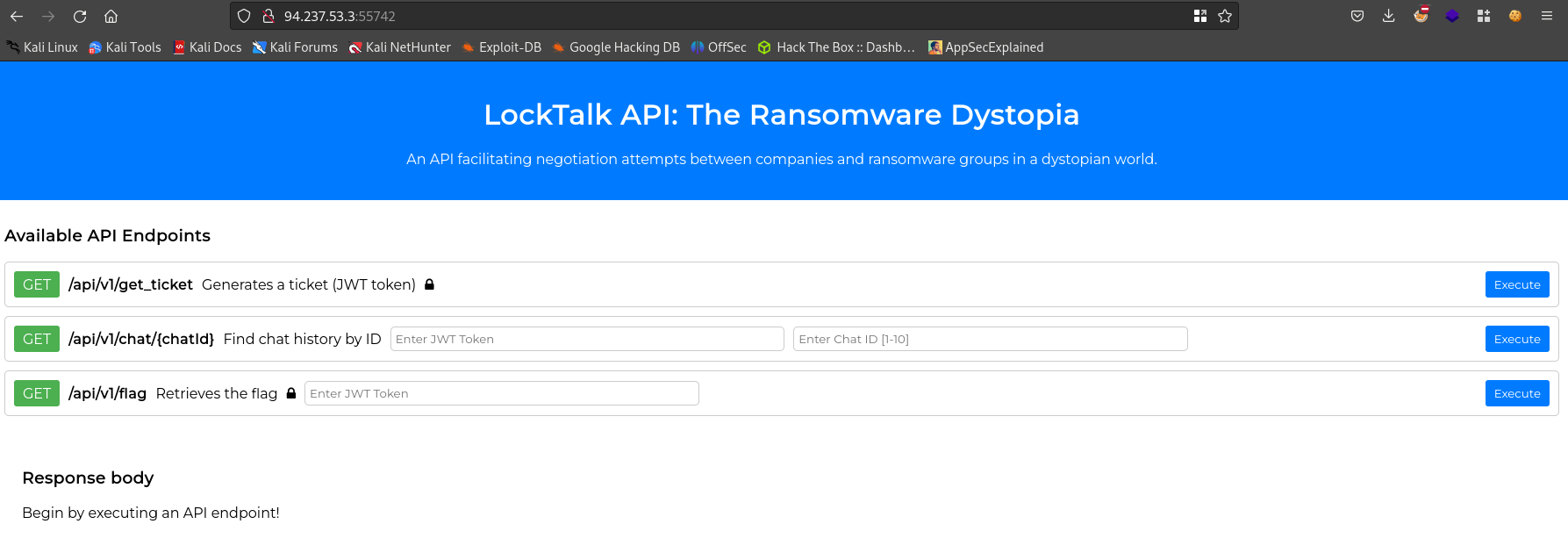Open the Kali Linux bookmark

click(42, 47)
